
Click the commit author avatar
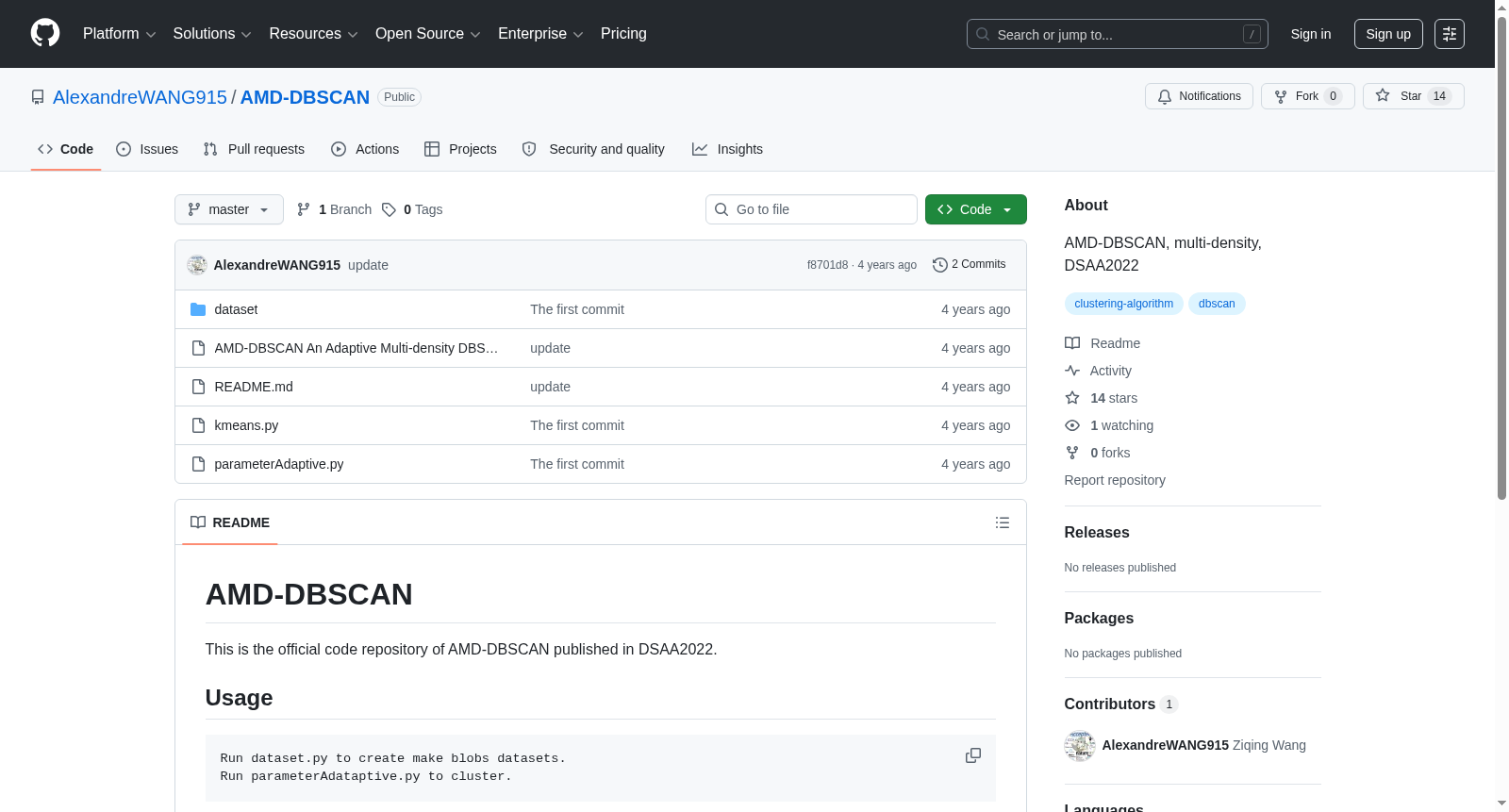pyautogui.click(x=197, y=265)
